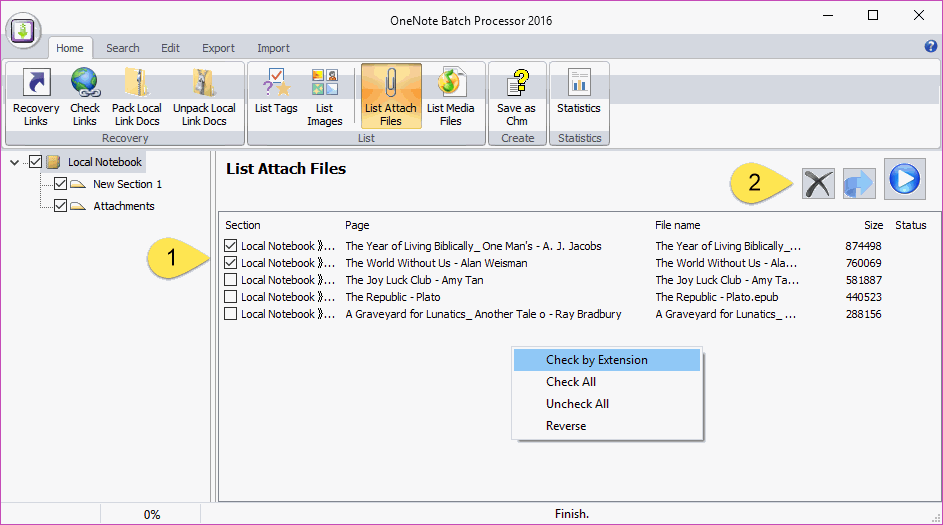
Task: Click size value 288156
Action: coord(863,314)
